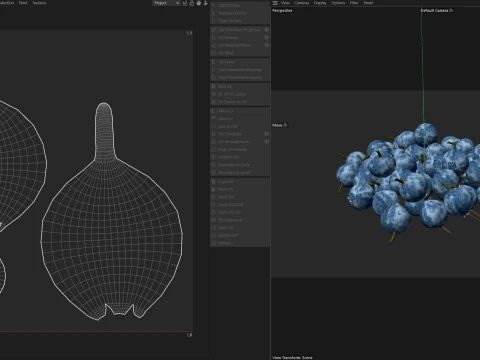
Task: Open the Remap... dialog
Action: [x=240, y=243]
